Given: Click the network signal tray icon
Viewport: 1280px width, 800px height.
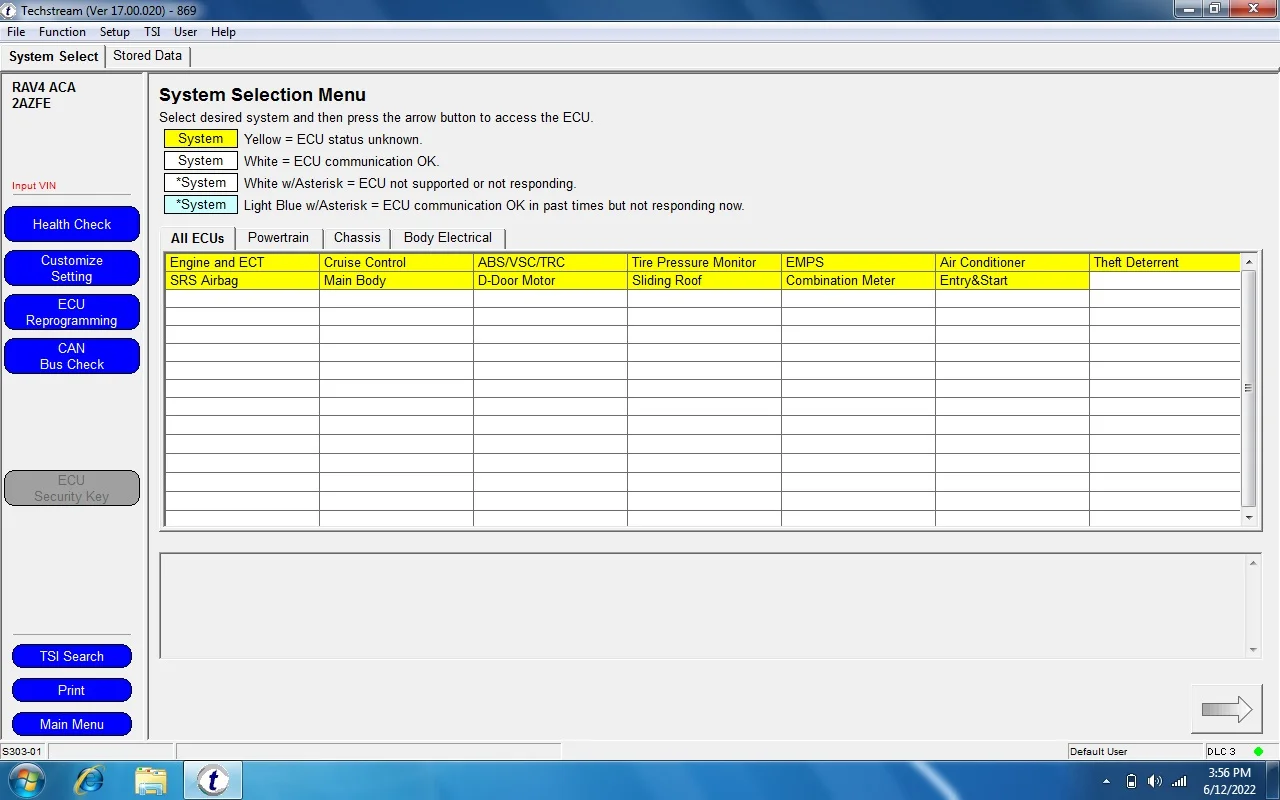Looking at the screenshot, I should [x=1179, y=781].
